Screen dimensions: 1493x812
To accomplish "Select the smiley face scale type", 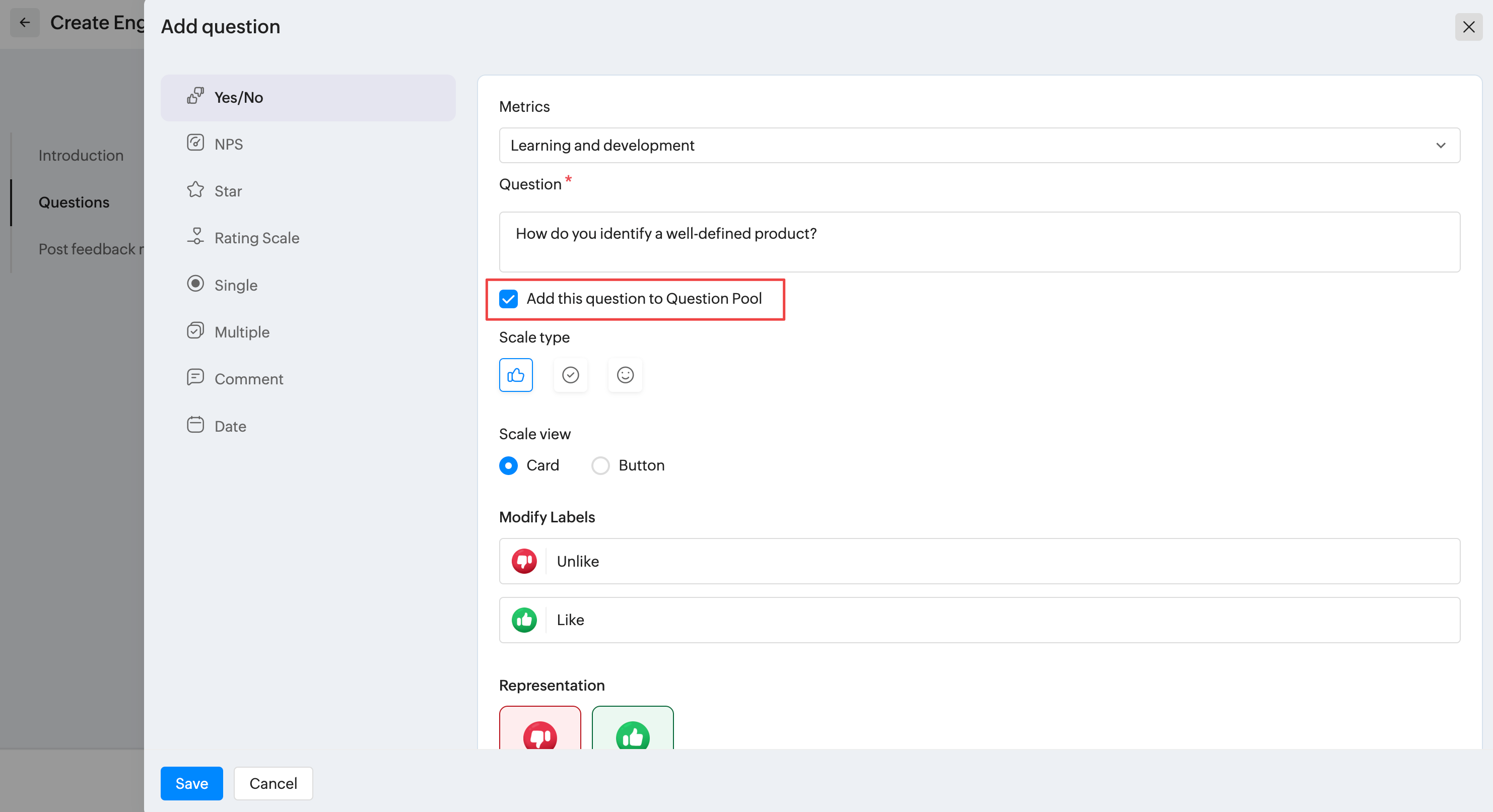I will pyautogui.click(x=625, y=375).
